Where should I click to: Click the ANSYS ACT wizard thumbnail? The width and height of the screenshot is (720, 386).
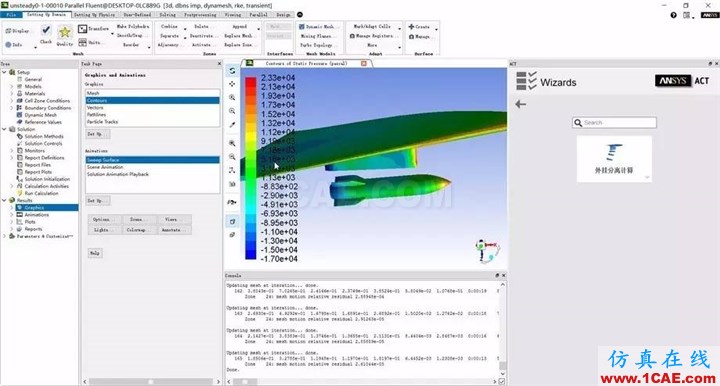pos(614,159)
